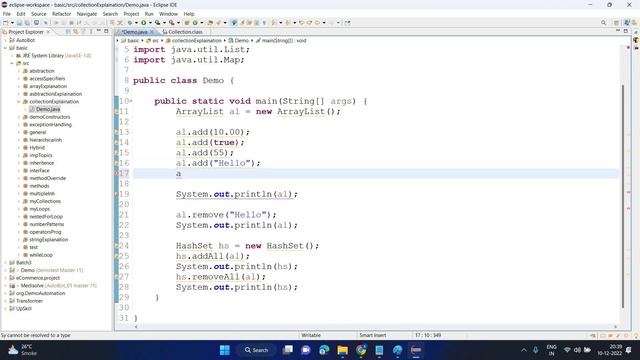Click the Debug bug icon in toolbar
640x360 pixels.
pyautogui.click(x=130, y=23)
